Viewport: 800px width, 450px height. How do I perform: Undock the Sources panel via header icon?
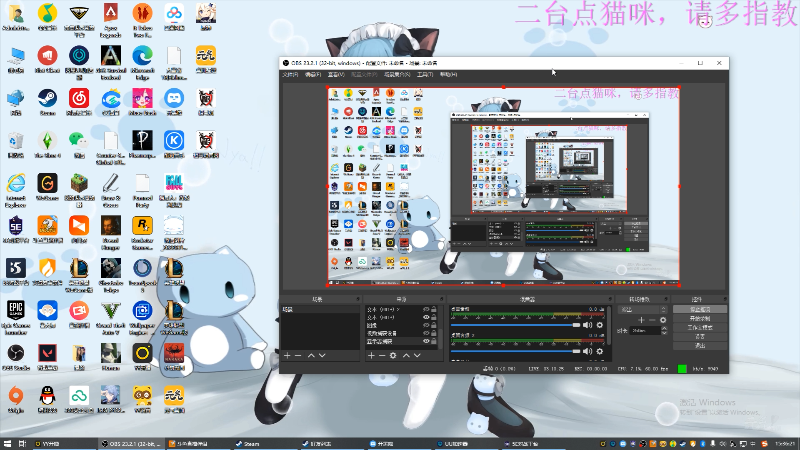[441, 299]
